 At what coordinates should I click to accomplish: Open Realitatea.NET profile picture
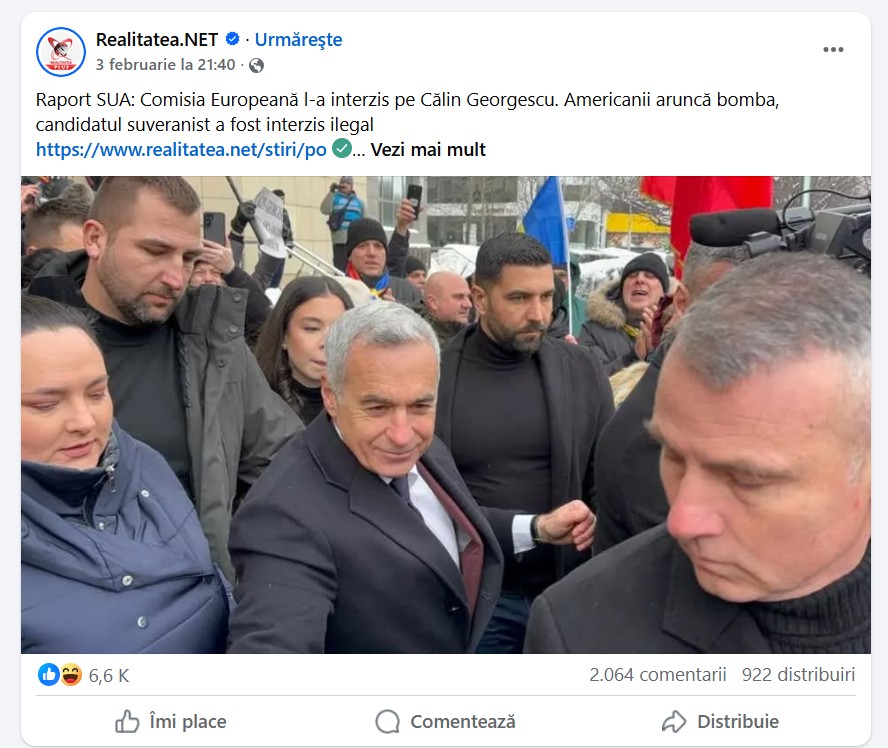tap(61, 52)
